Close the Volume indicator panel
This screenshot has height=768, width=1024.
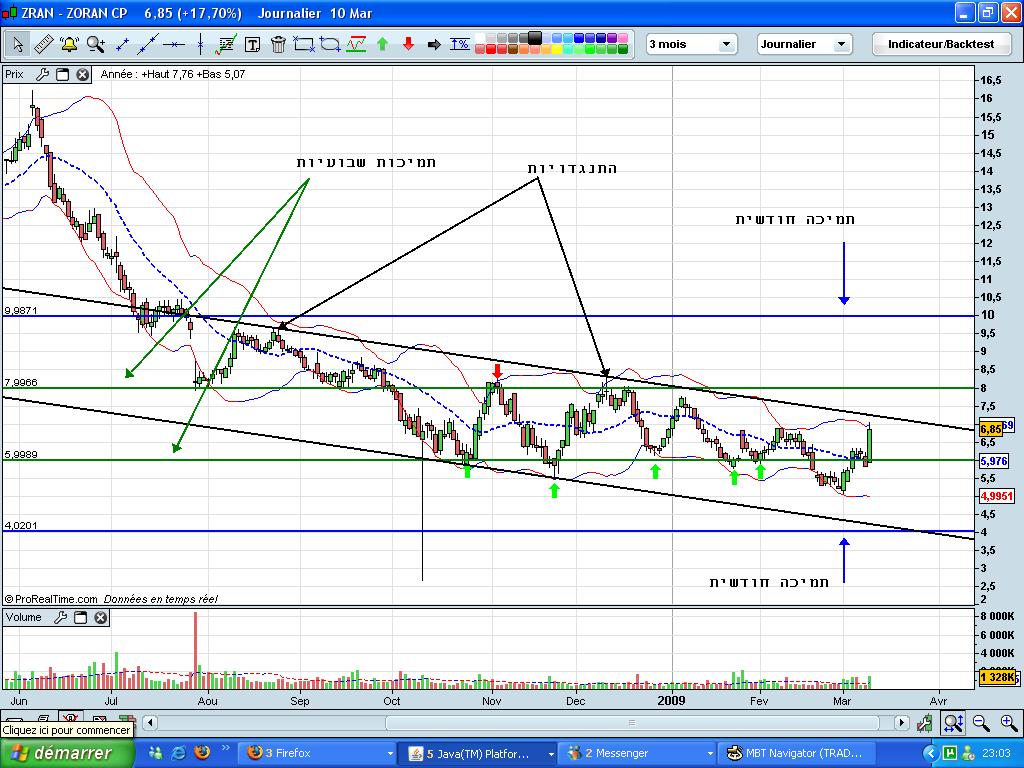pyautogui.click(x=101, y=617)
